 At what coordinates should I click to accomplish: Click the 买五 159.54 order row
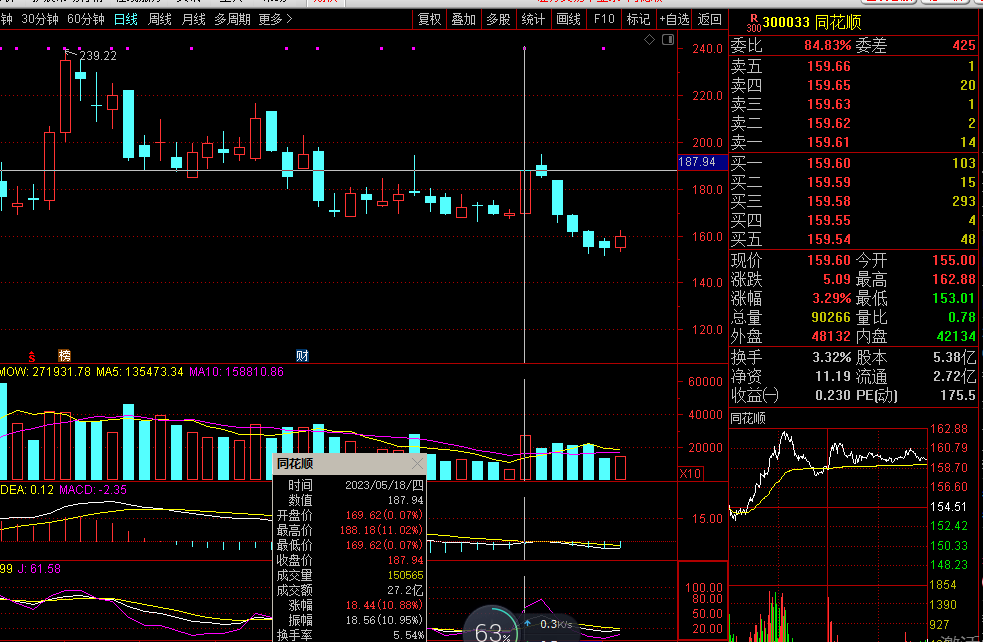853,239
